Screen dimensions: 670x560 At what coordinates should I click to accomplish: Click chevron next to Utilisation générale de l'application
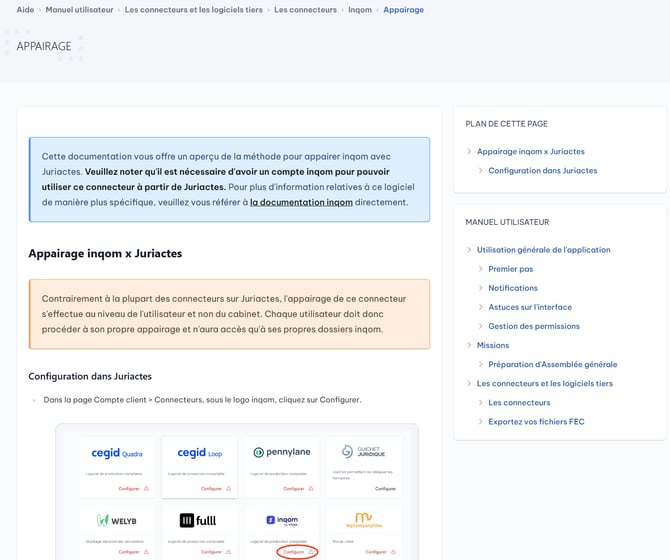(x=468, y=250)
